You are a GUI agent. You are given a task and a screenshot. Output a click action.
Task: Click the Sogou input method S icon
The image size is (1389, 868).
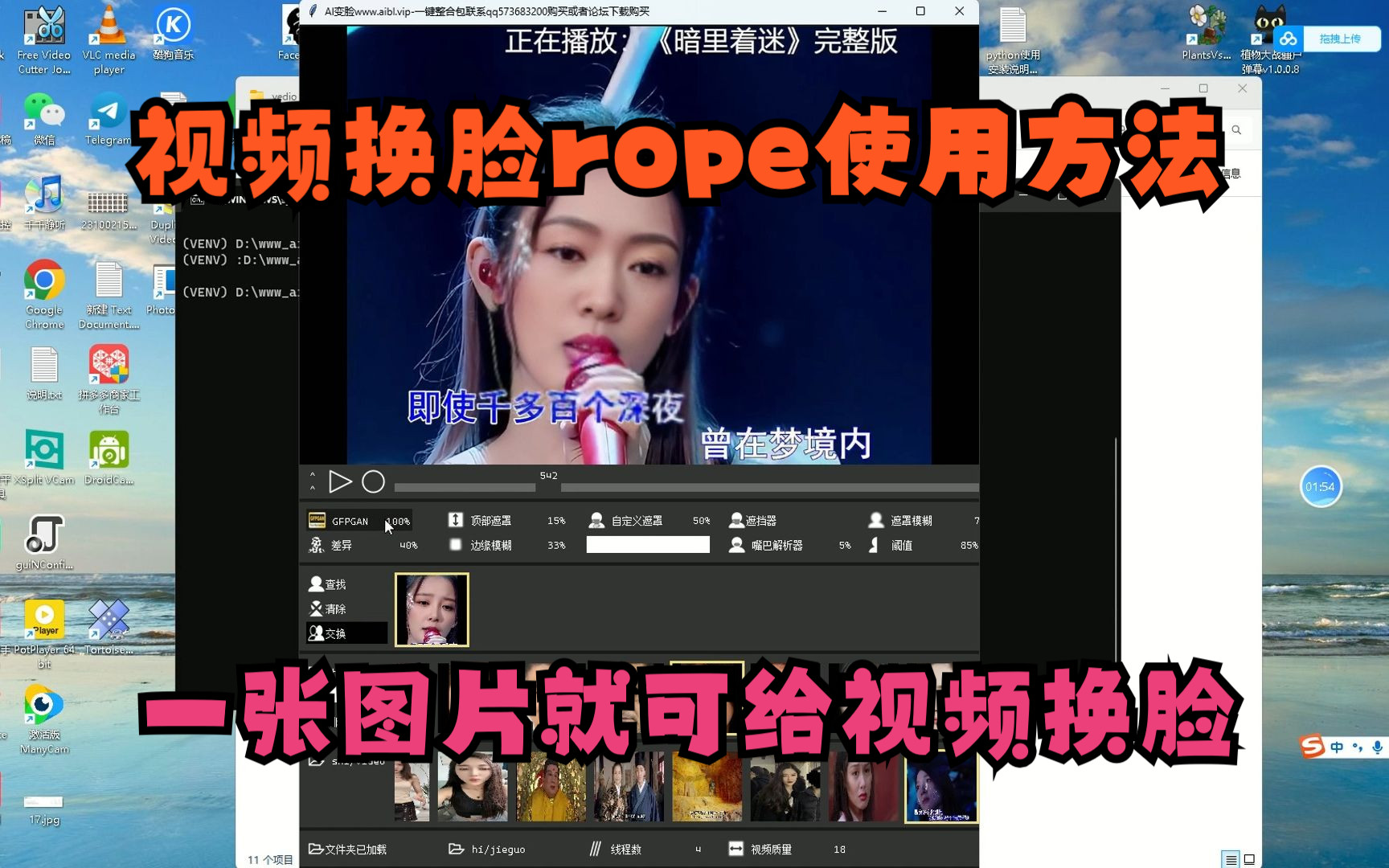pyautogui.click(x=1312, y=747)
